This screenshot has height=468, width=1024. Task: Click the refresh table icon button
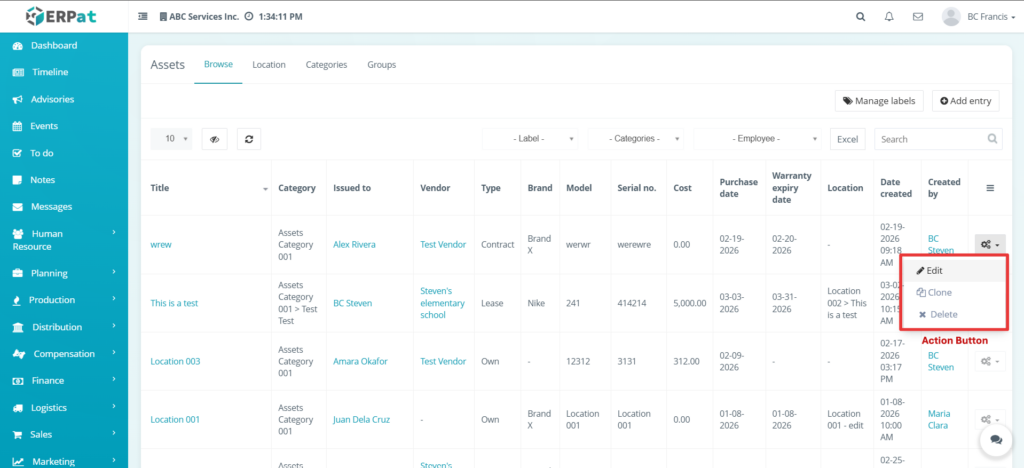[x=249, y=139]
